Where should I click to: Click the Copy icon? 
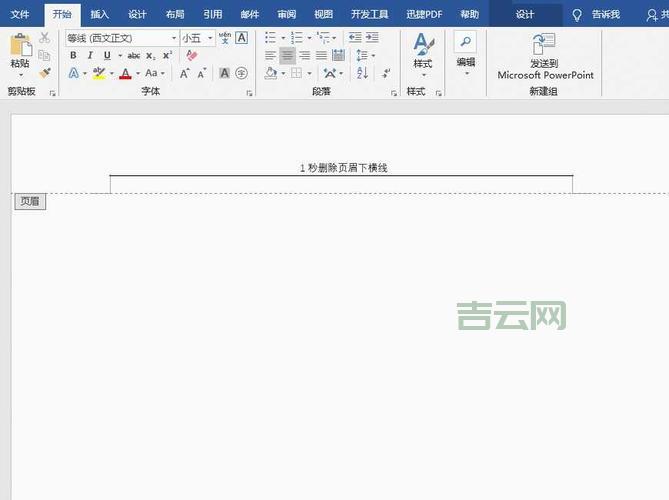(44, 55)
